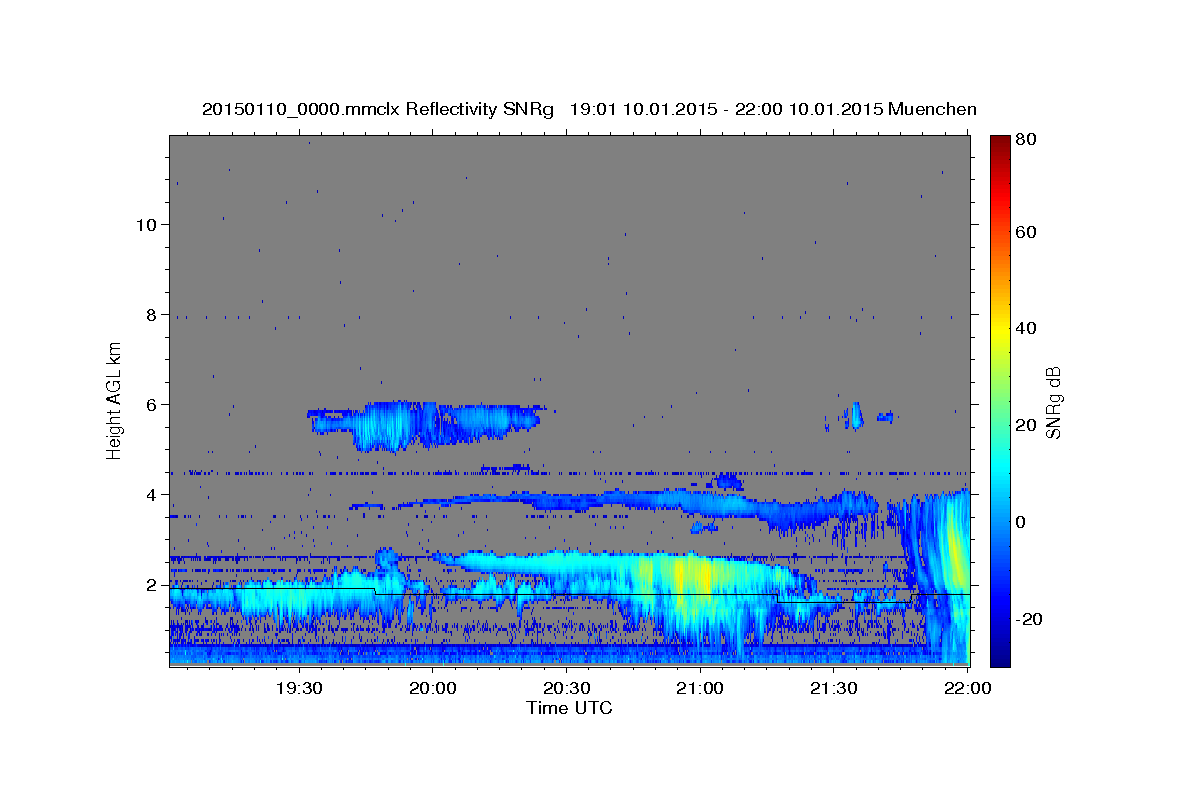Click the 22:00 time tick label
The image size is (1200, 800).
click(x=966, y=688)
